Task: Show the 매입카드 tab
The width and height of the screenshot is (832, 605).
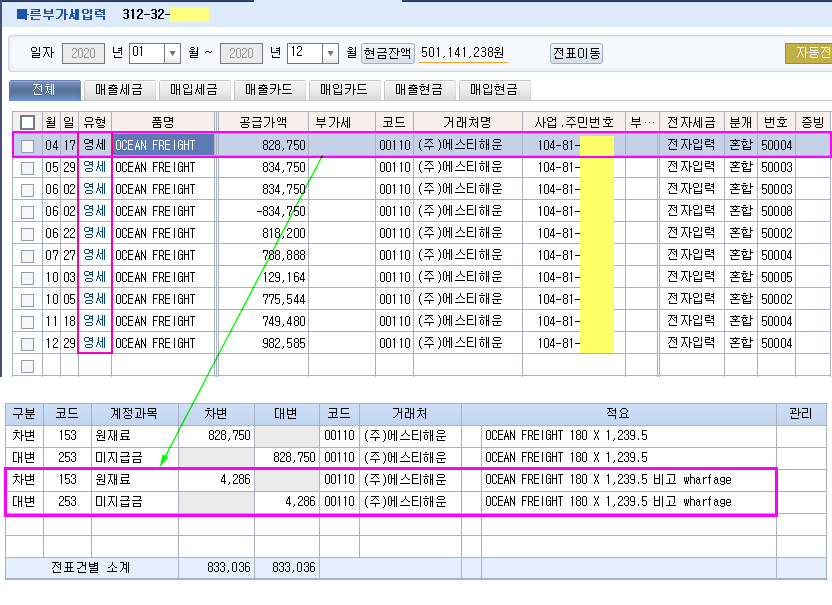Action: coord(344,90)
